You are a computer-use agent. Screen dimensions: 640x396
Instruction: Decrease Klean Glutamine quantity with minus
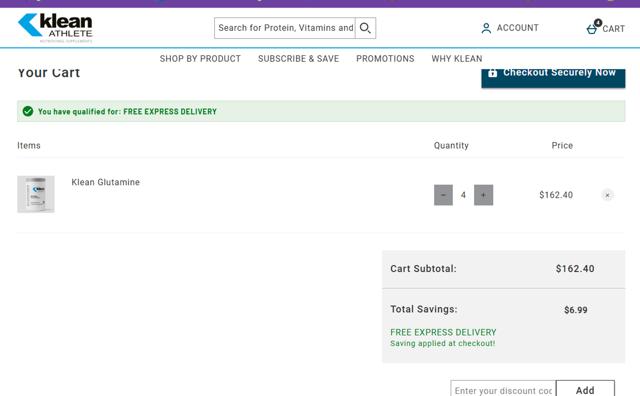443,195
